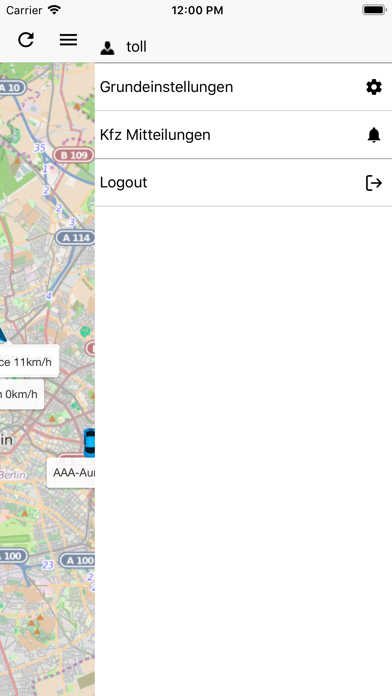
Task: Click the notification bell icon
Action: [x=374, y=135]
